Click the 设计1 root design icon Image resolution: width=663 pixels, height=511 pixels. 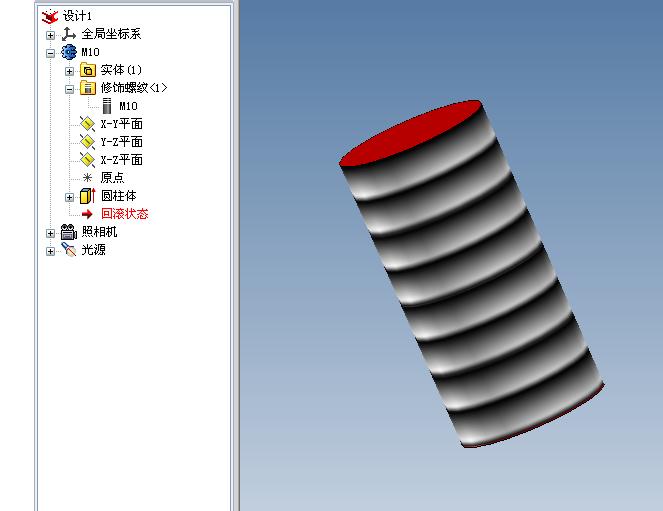[x=50, y=16]
